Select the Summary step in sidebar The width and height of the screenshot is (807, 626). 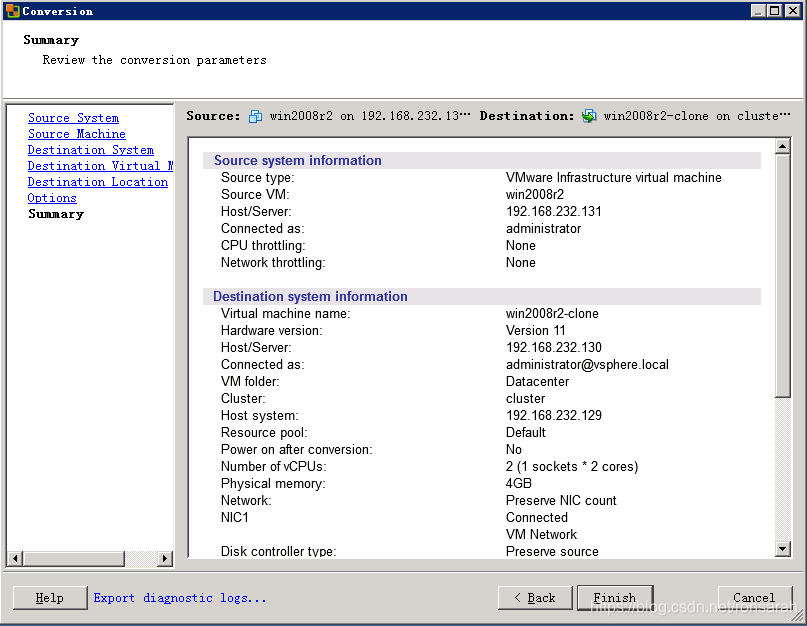pyautogui.click(x=56, y=214)
